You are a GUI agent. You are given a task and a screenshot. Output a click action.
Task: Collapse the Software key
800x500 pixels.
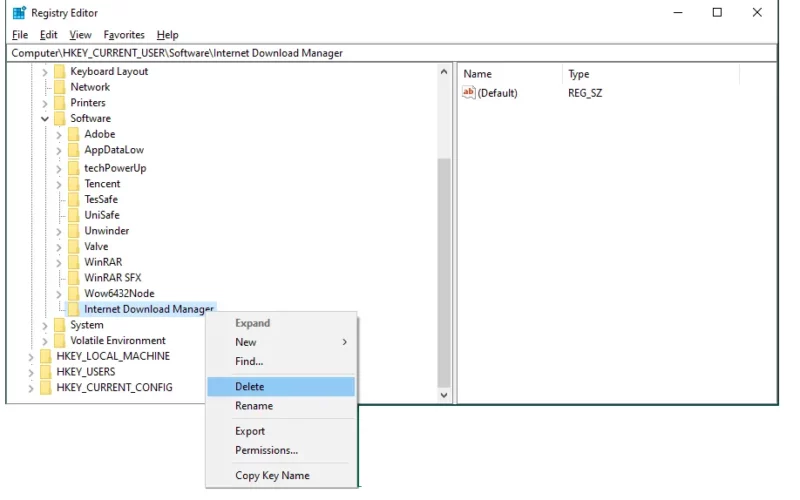tap(44, 119)
